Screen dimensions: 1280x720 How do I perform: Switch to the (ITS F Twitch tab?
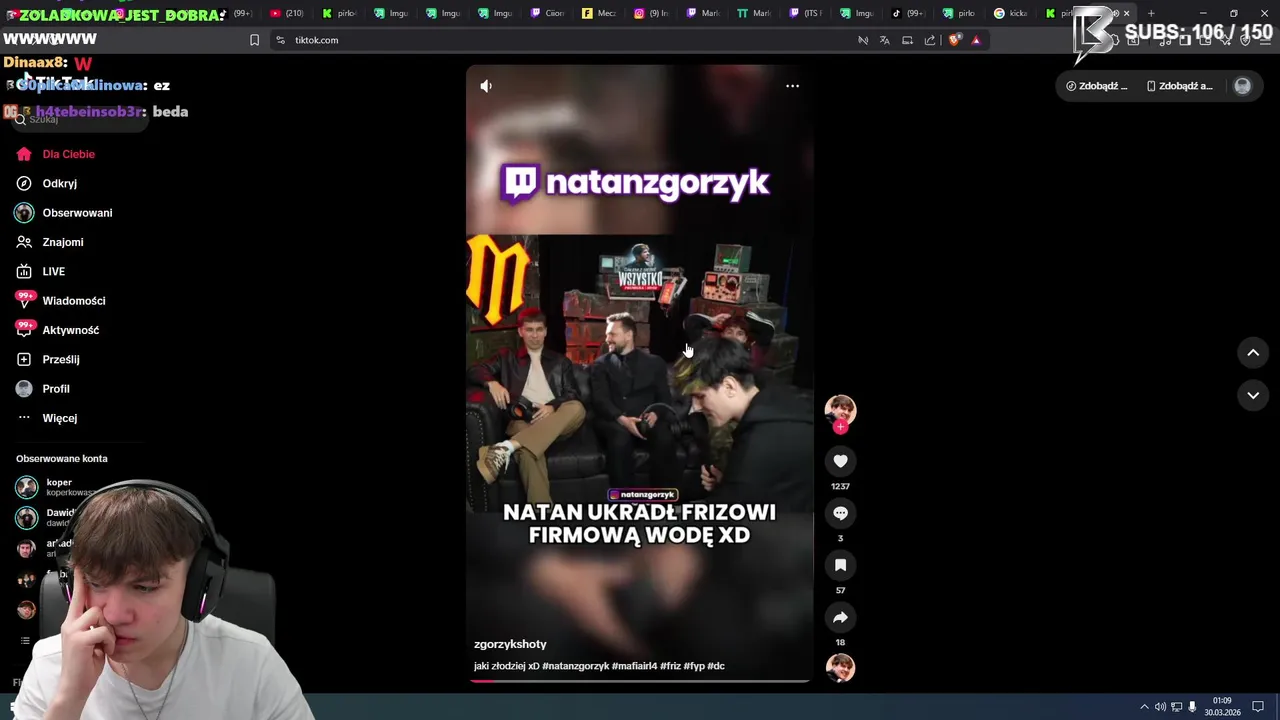tap(806, 13)
